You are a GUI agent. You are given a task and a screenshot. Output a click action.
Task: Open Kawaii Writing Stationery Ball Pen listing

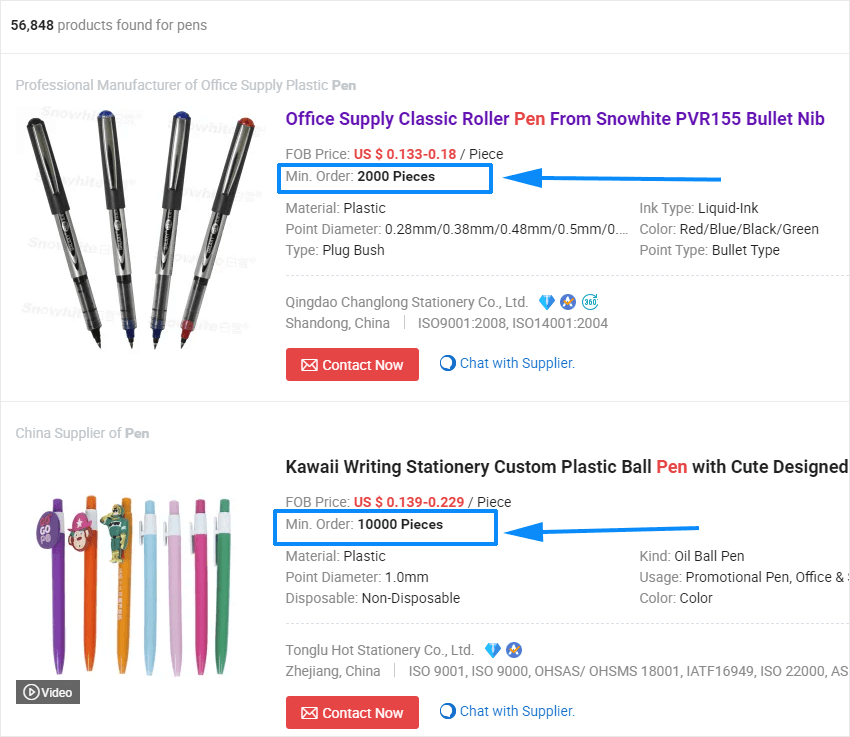point(566,467)
